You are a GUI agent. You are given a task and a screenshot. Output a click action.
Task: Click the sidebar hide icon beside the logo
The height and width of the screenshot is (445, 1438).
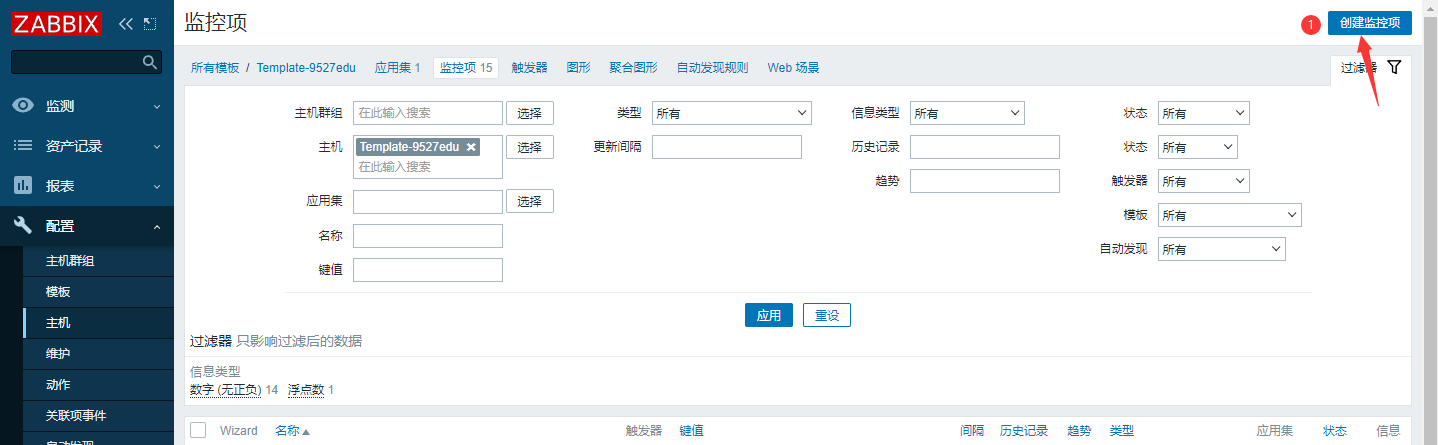coord(150,23)
